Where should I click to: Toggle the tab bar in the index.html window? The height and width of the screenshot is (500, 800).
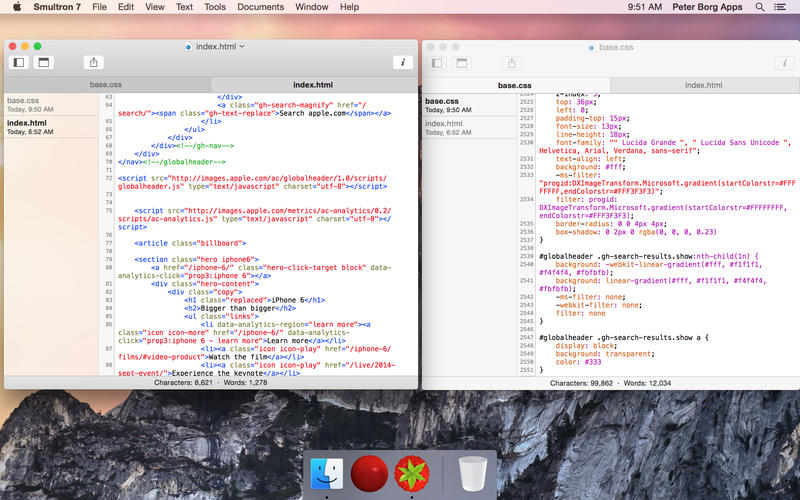point(43,62)
